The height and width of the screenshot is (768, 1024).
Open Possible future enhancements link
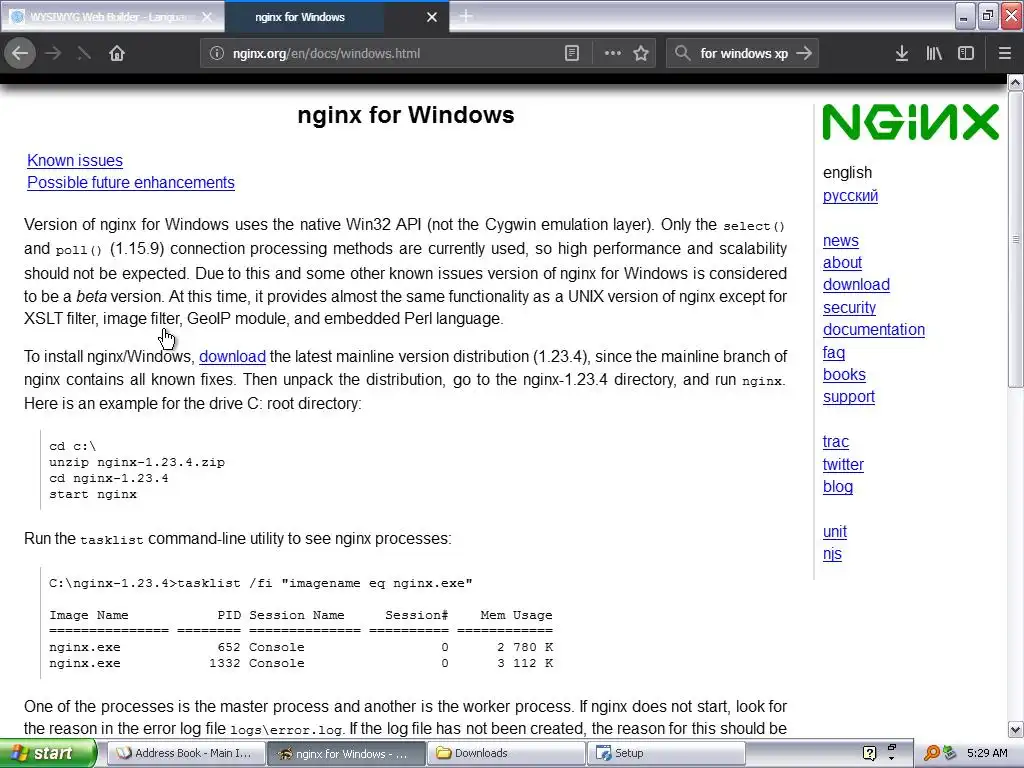click(131, 183)
